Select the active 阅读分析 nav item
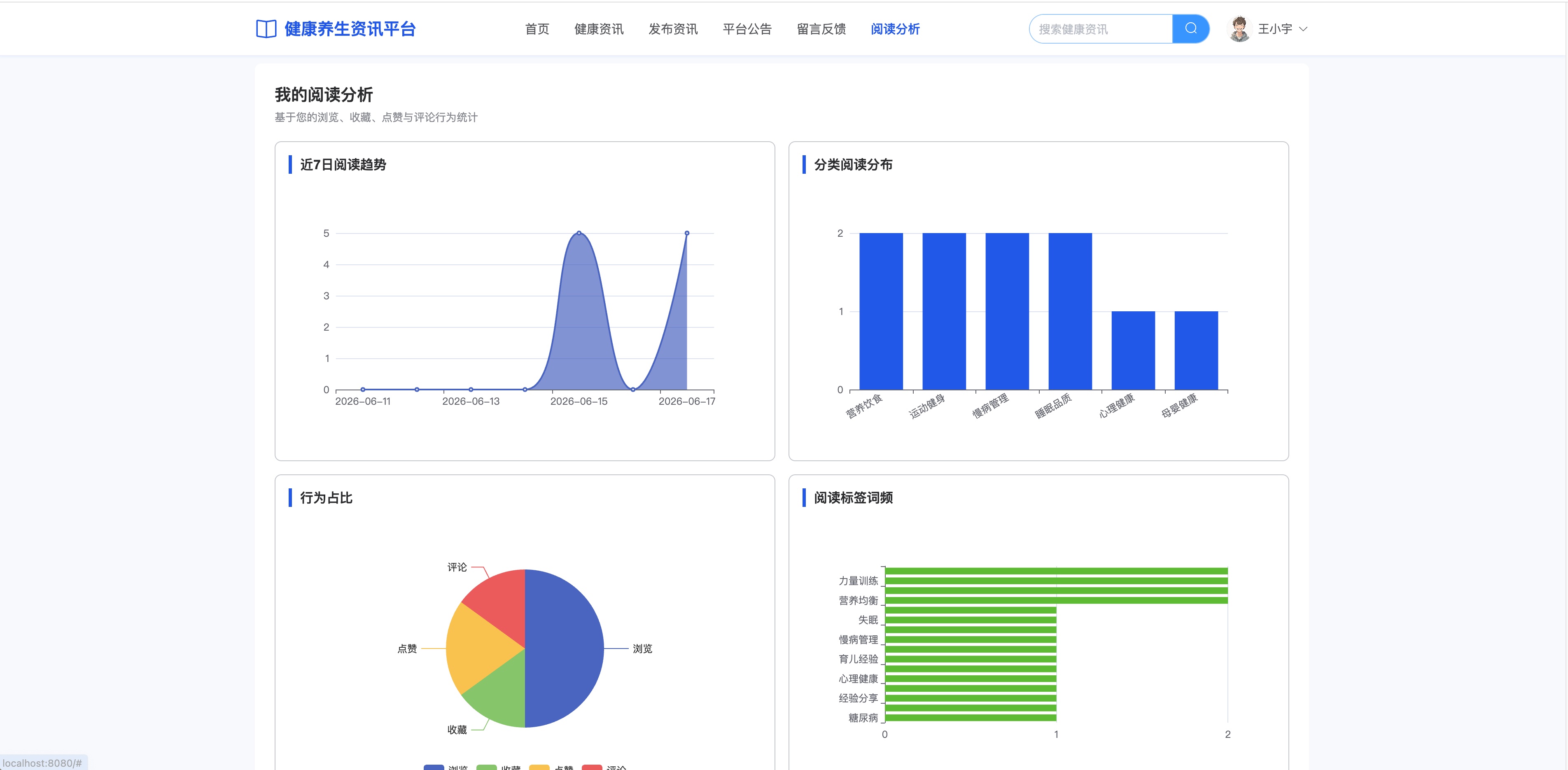 [895, 28]
